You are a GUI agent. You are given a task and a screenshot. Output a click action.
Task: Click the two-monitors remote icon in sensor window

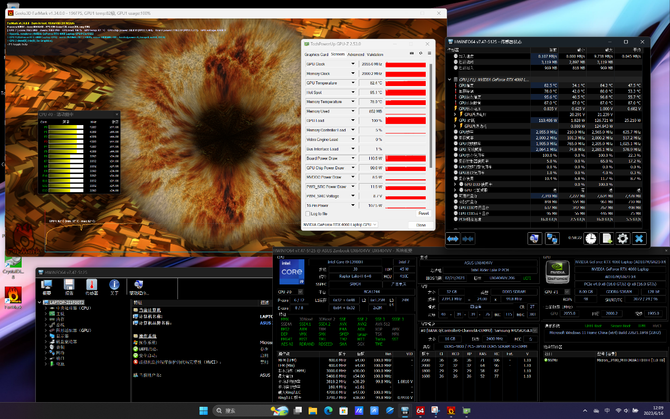tap(552, 239)
